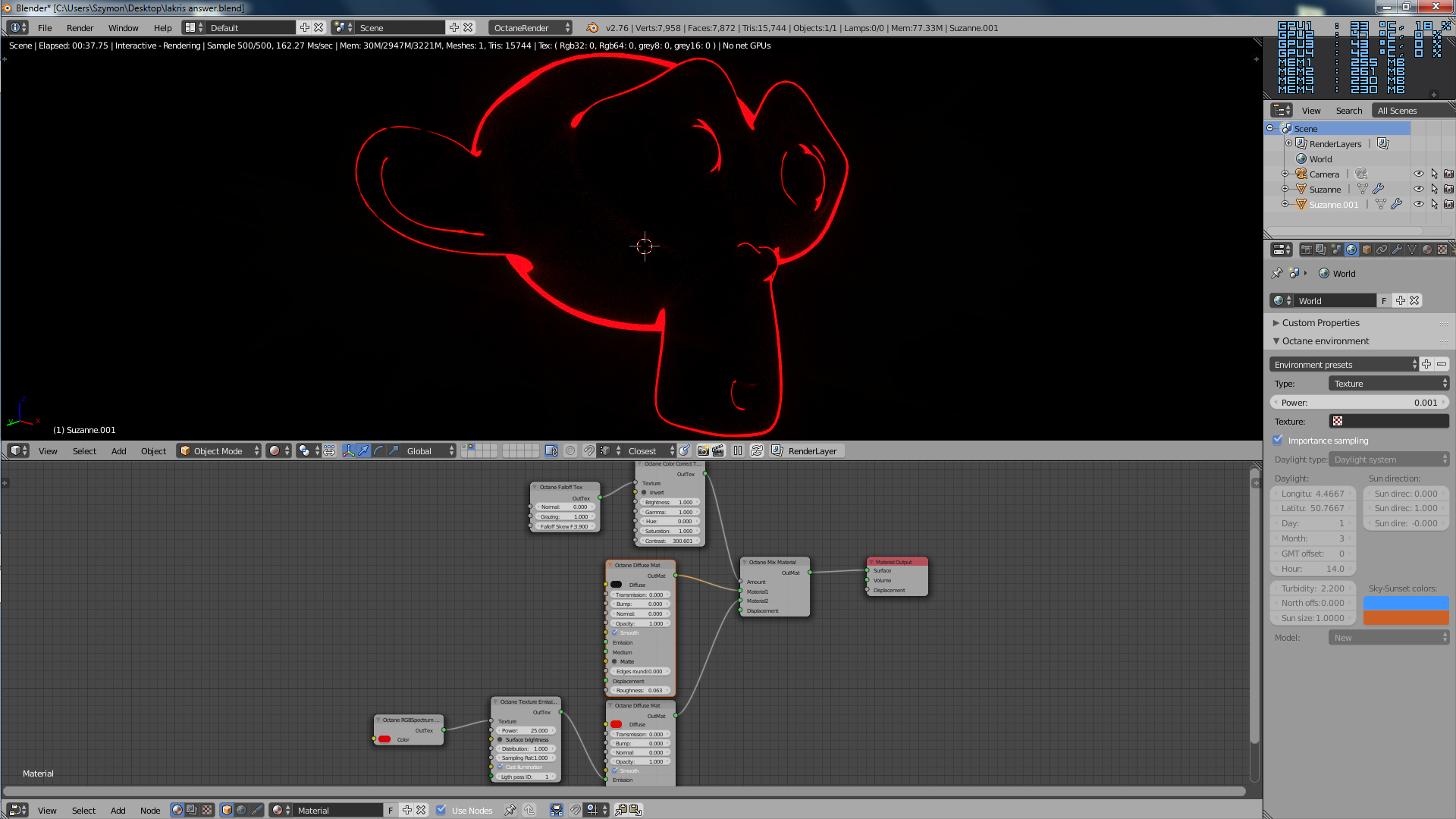Pin the properties context with pushpin
This screenshot has height=819, width=1456.
[x=1277, y=274]
